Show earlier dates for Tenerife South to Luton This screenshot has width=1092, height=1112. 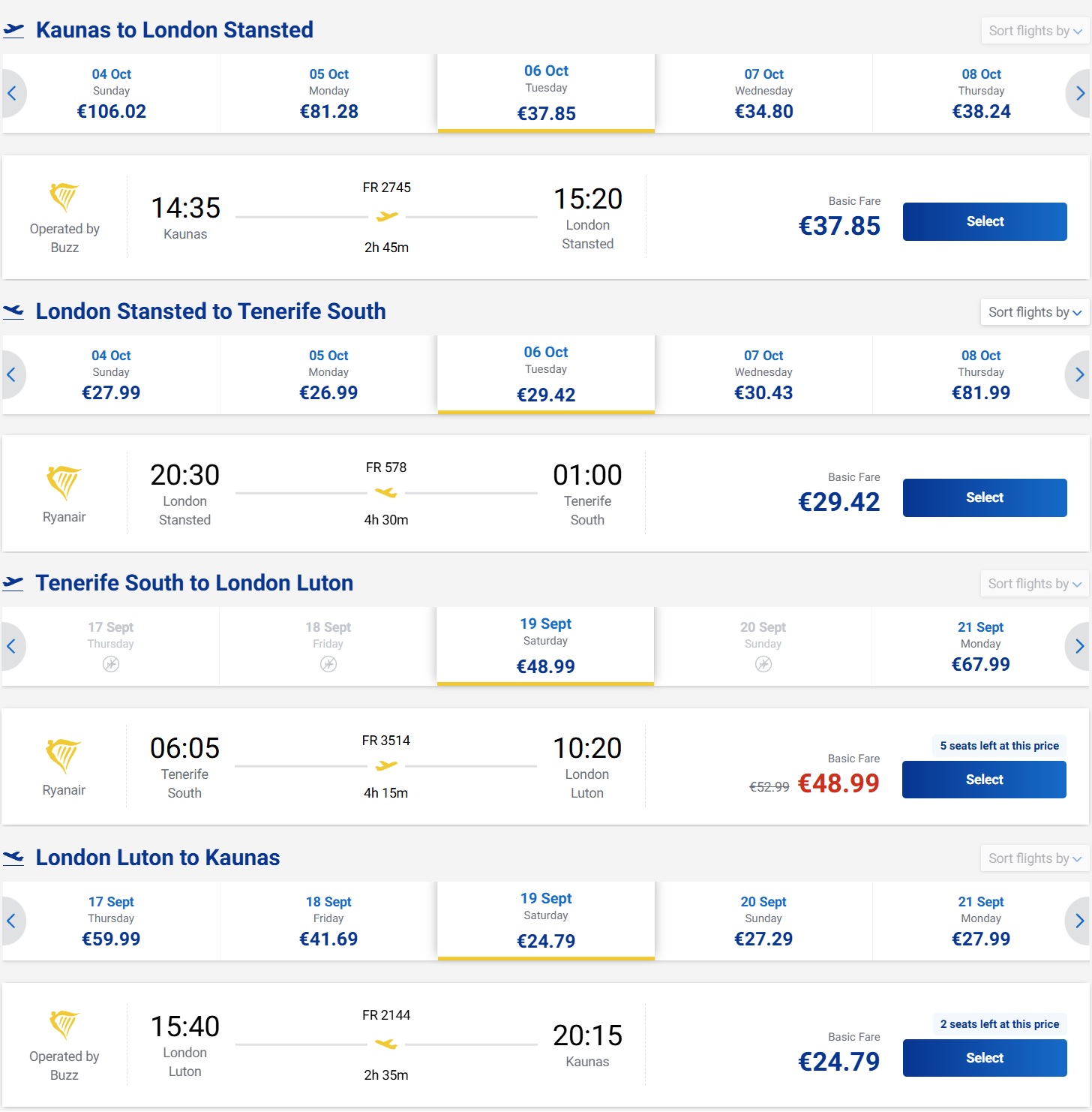13,646
